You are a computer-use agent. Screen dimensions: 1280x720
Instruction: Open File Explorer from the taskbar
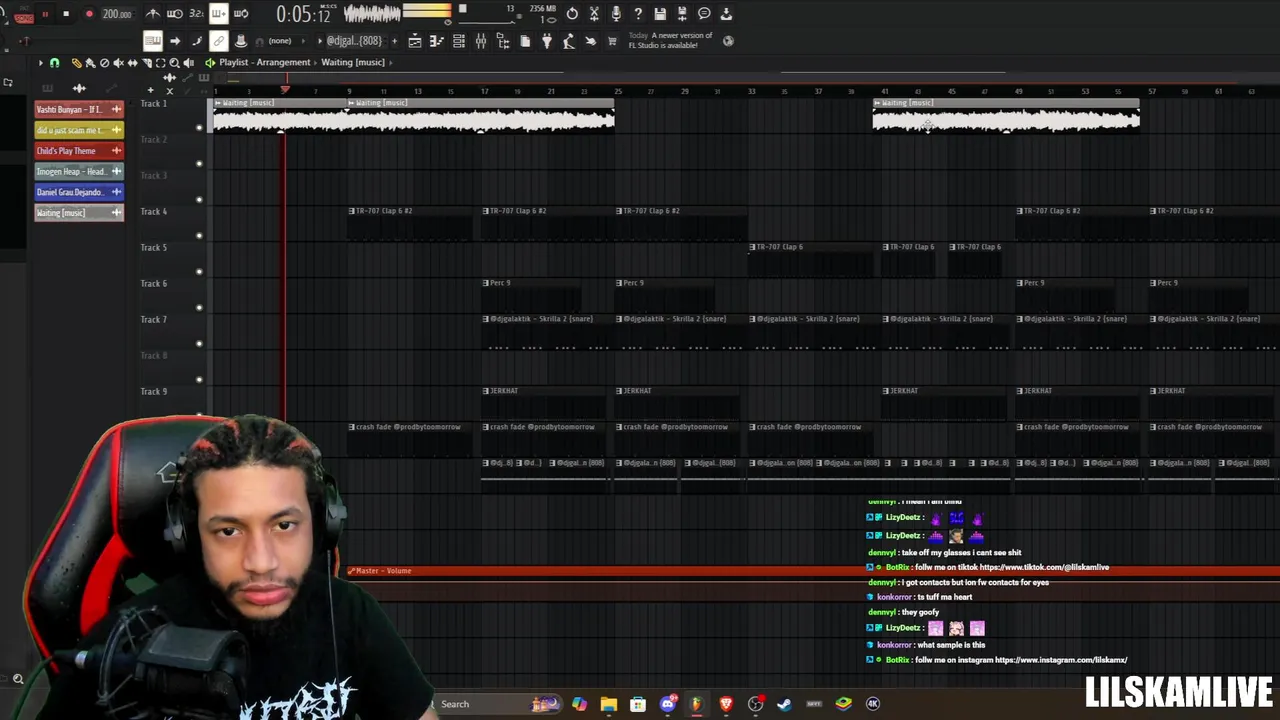[608, 704]
